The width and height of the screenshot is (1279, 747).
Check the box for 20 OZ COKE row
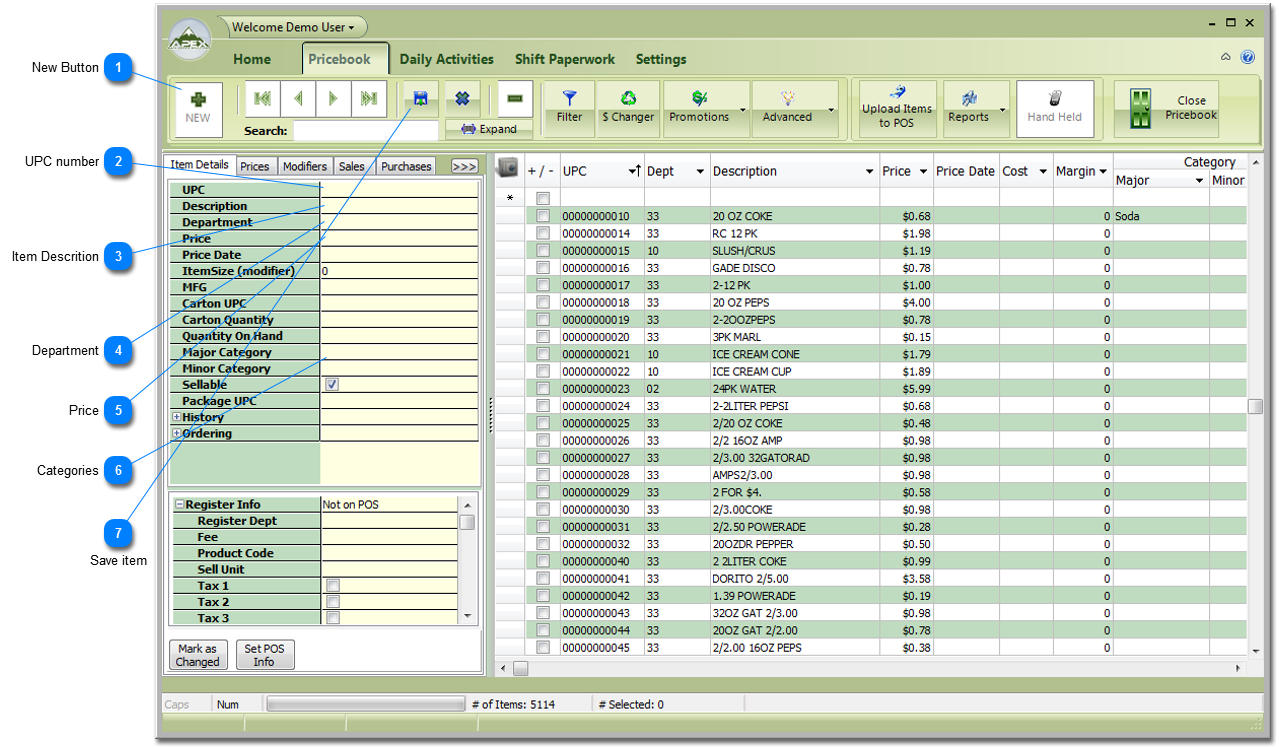[x=543, y=217]
